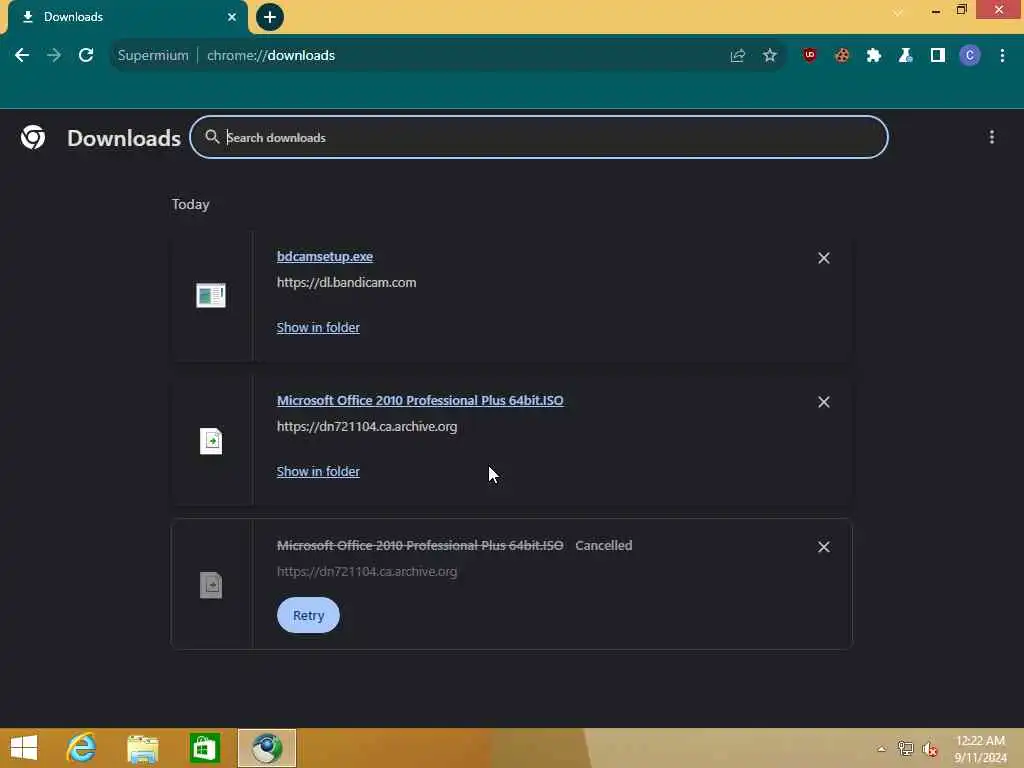Click the Supermium taskbar button
1024x768 pixels.
pyautogui.click(x=266, y=748)
